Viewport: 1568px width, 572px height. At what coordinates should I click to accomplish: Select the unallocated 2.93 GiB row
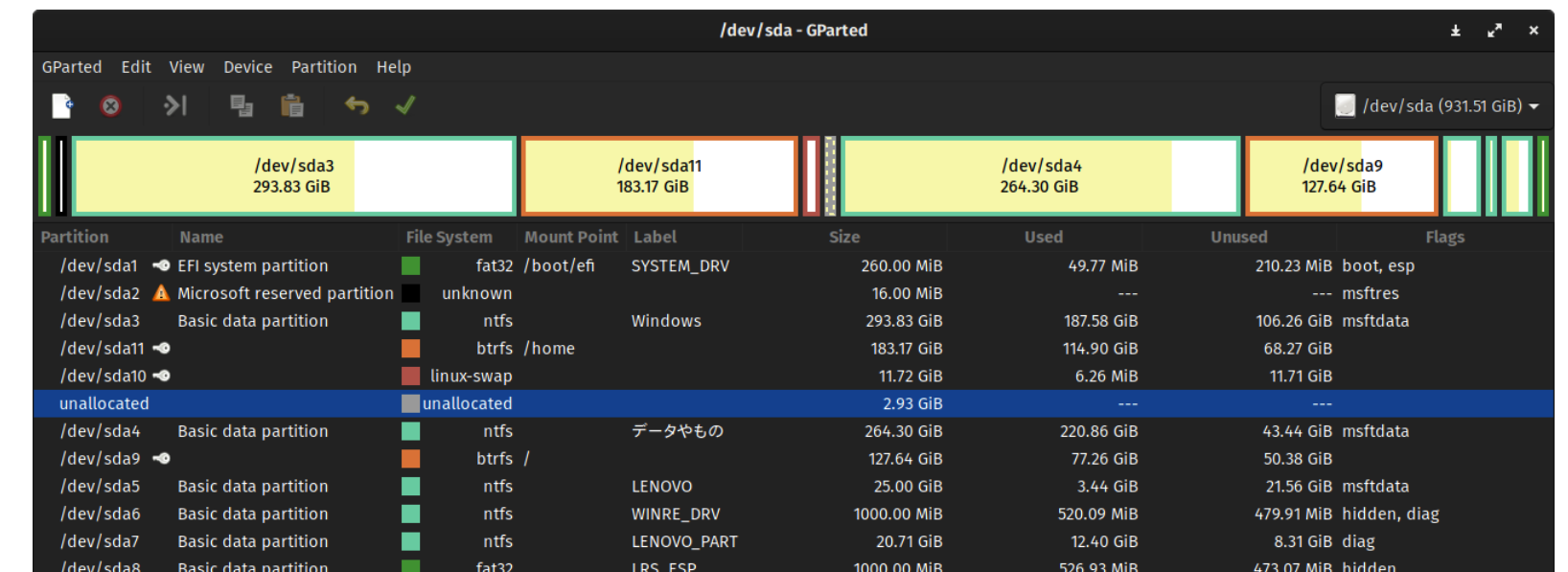coord(794,403)
